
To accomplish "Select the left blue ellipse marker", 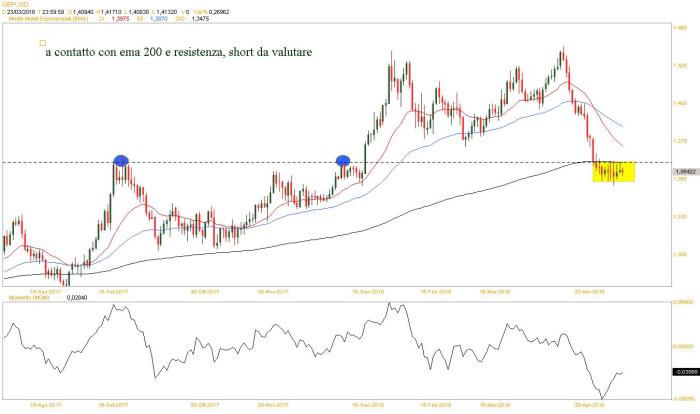I will [x=121, y=160].
